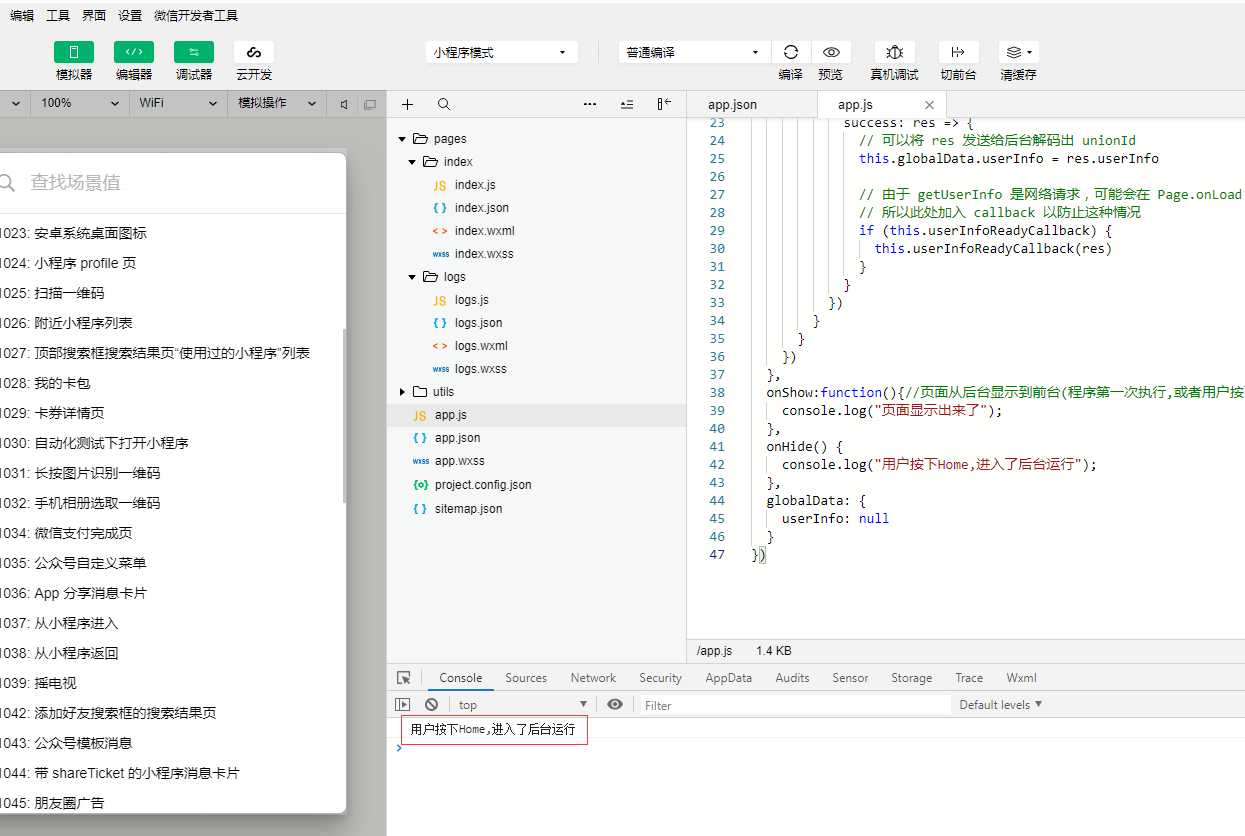Open the top context dropdown in console
Viewport: 1245px width, 836px height.
[523, 705]
